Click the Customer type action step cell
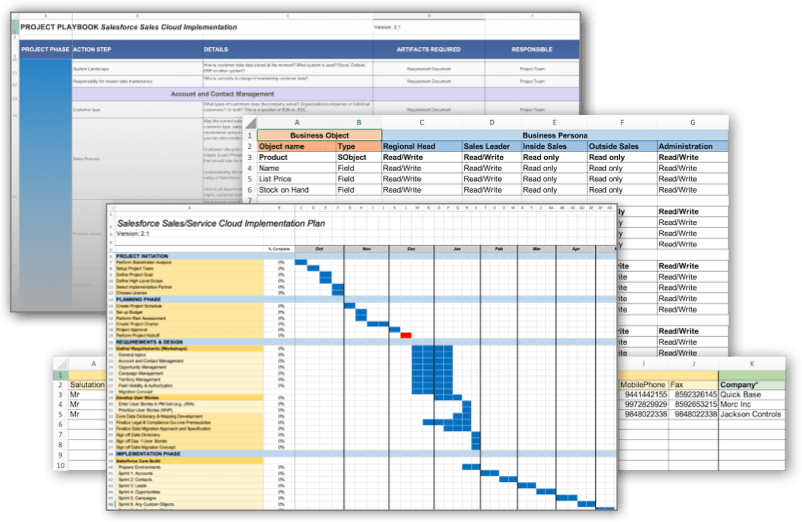 tap(137, 109)
